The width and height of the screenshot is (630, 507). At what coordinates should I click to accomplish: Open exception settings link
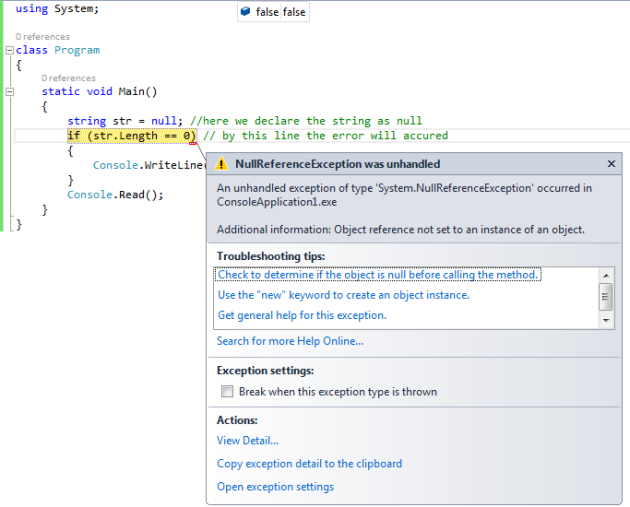[275, 487]
